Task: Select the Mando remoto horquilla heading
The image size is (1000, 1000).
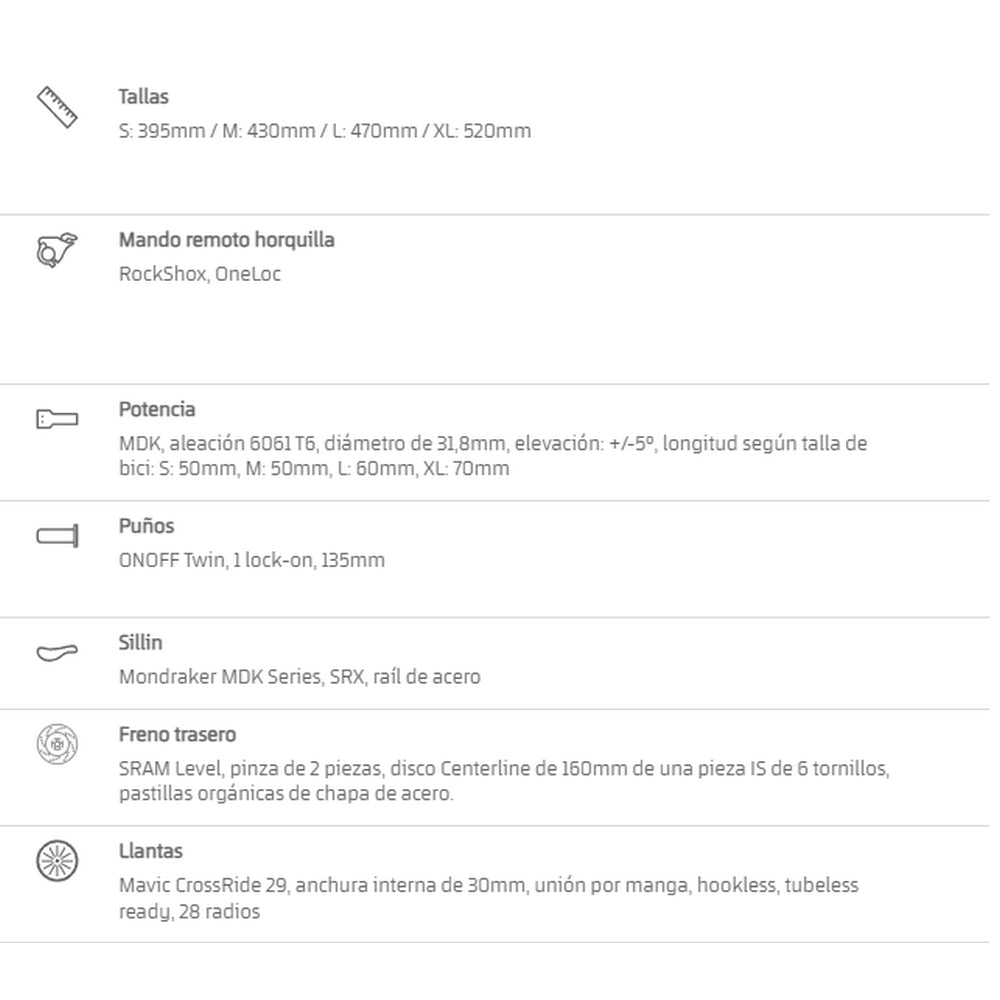Action: click(226, 240)
